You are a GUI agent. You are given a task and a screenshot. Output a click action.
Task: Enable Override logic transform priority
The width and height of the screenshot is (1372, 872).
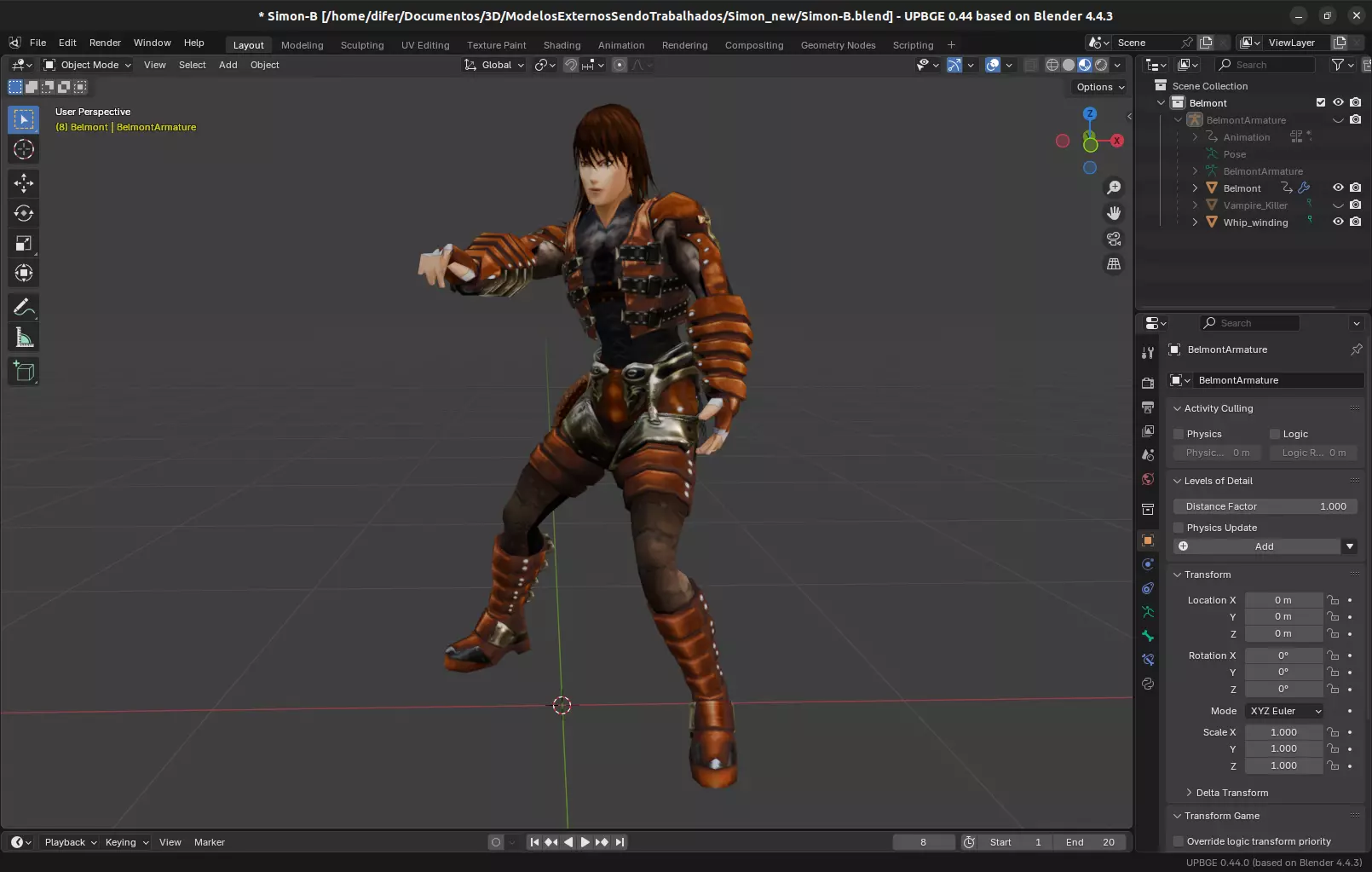point(1179,841)
